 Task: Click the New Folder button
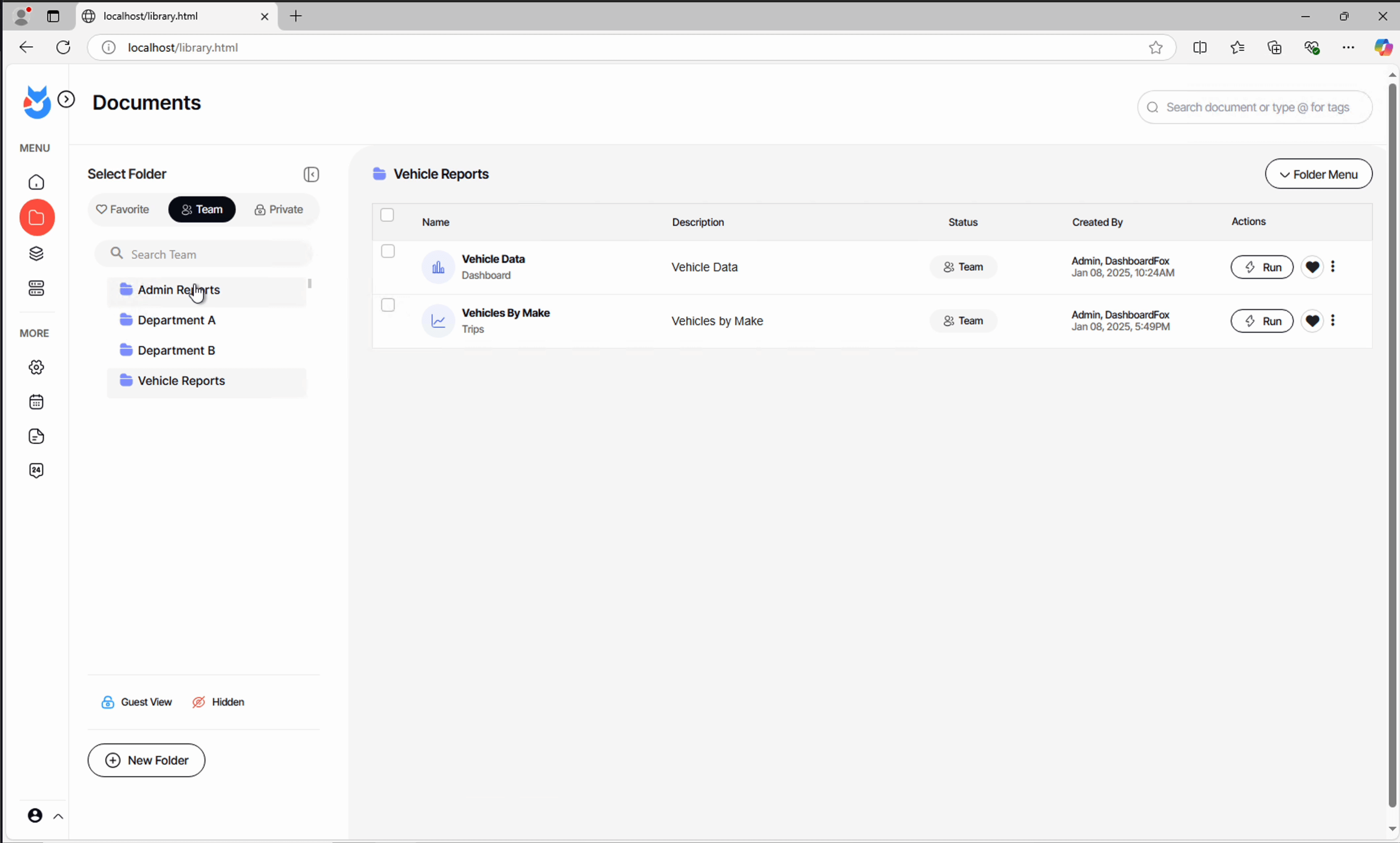pyautogui.click(x=146, y=760)
